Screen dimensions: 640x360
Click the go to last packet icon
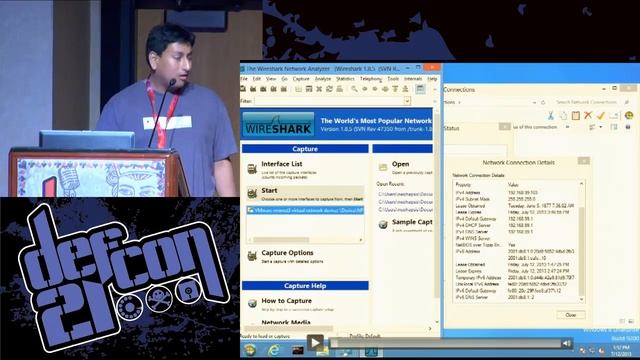point(405,89)
